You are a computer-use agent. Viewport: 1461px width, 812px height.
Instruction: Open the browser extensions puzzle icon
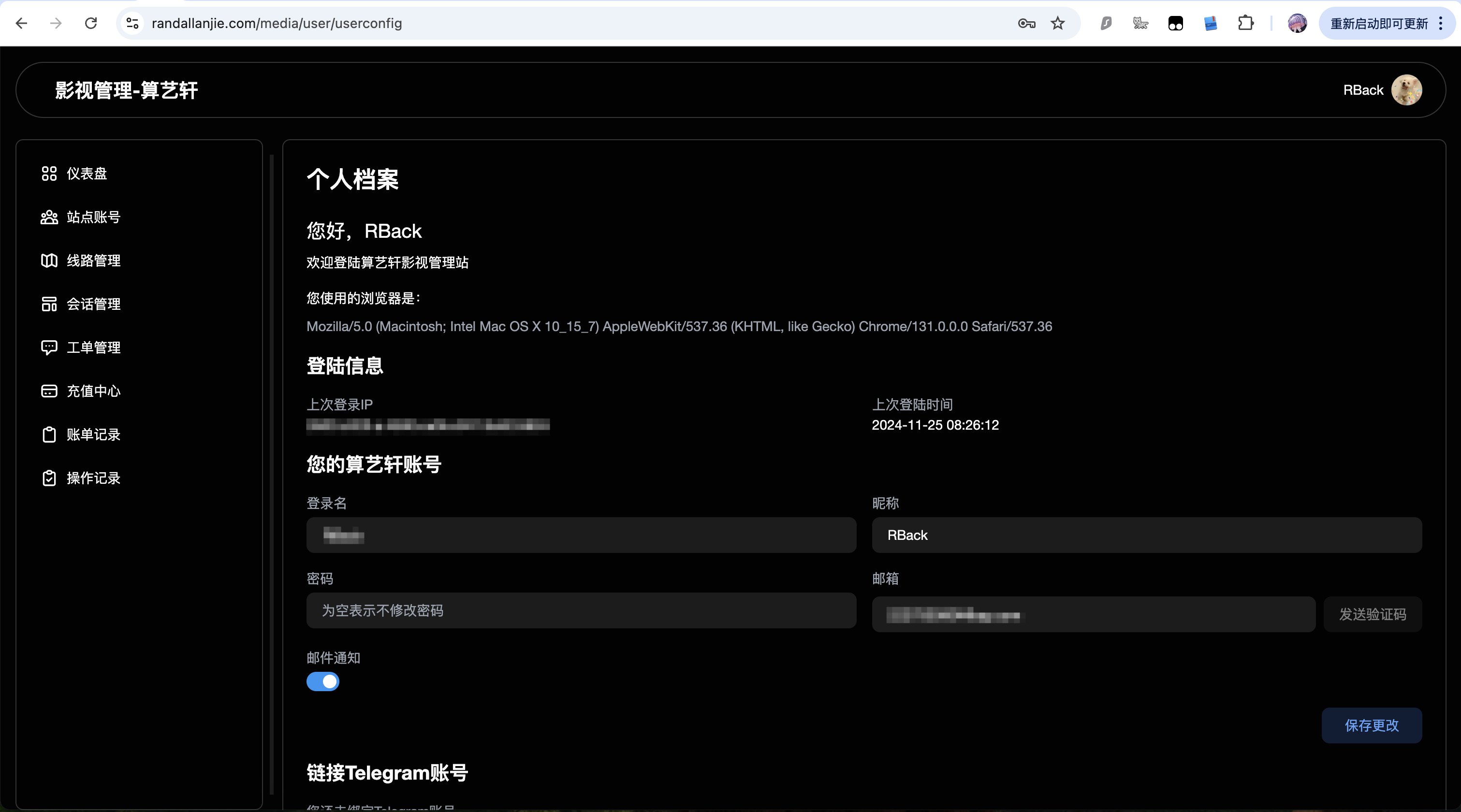point(1245,23)
